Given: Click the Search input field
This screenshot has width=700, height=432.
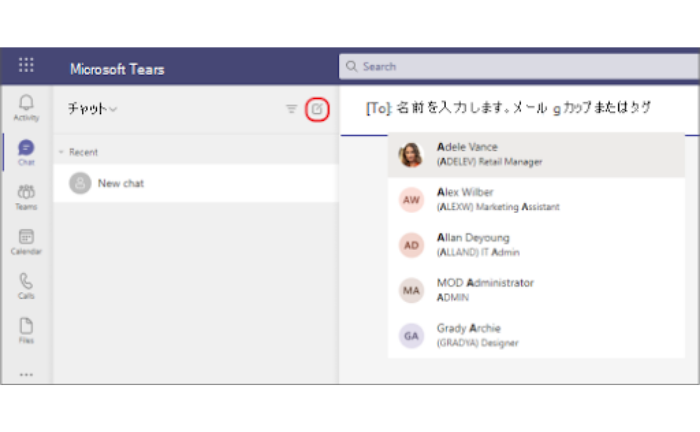Looking at the screenshot, I should click(519, 66).
